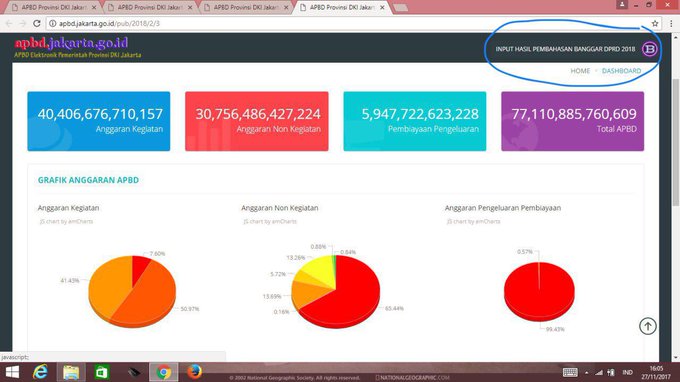Open Firefox from the taskbar
The image size is (680, 382).
tap(194, 372)
